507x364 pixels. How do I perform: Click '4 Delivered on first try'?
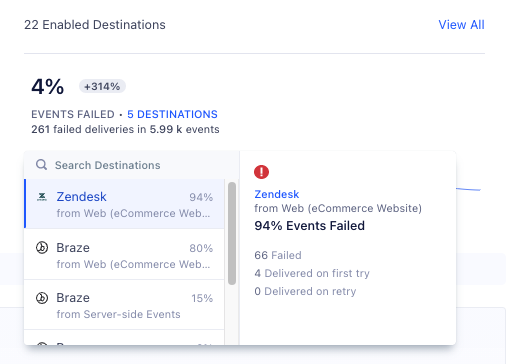312,273
